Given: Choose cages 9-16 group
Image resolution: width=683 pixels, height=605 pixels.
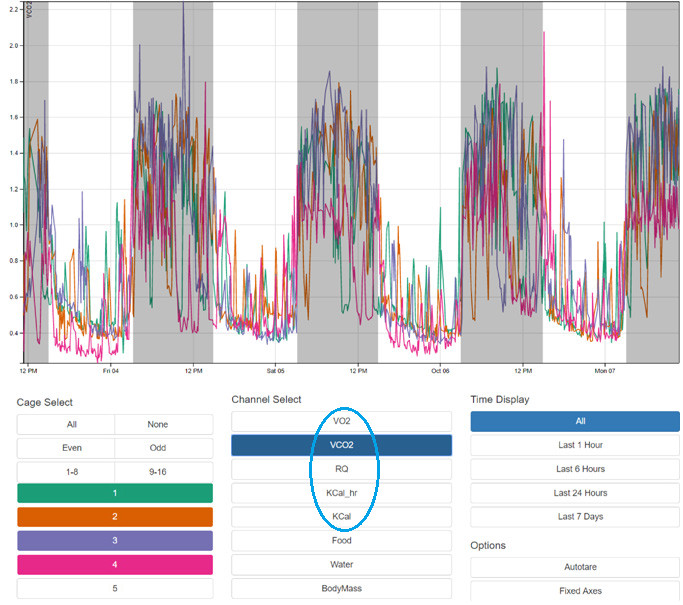Looking at the screenshot, I should pyautogui.click(x=164, y=472).
